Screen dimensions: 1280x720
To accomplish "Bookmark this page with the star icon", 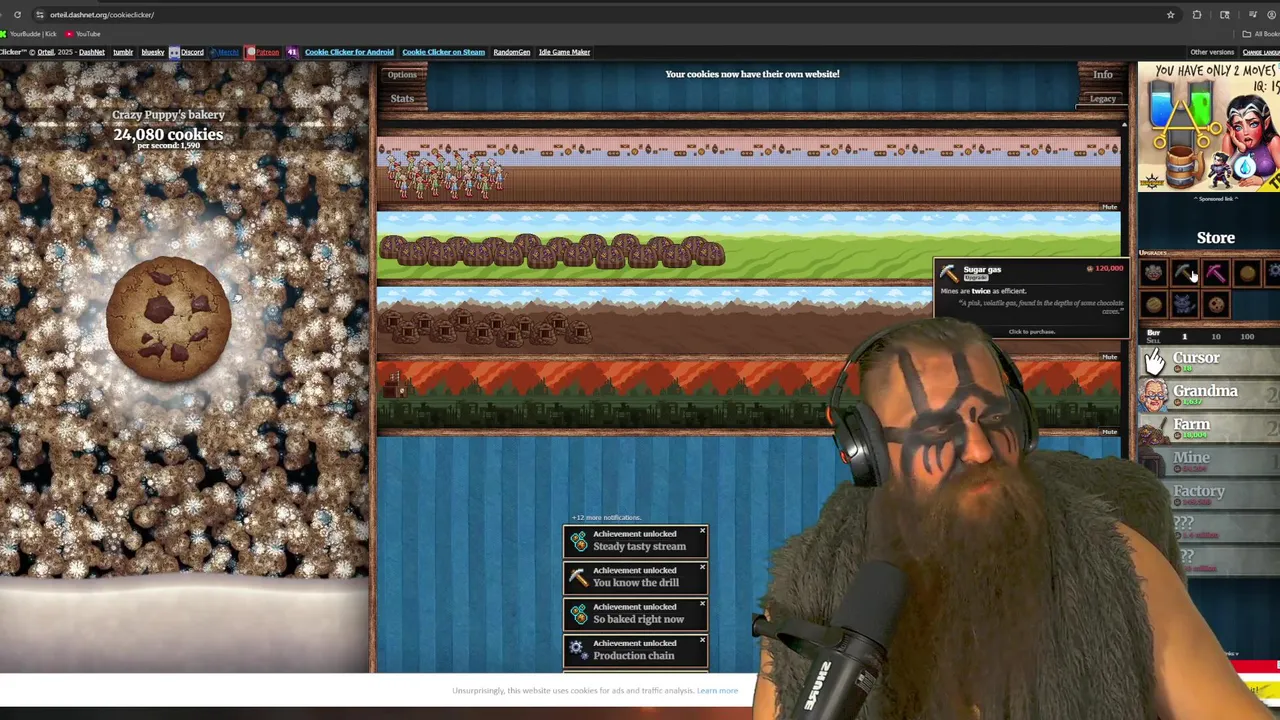I will pyautogui.click(x=1170, y=15).
